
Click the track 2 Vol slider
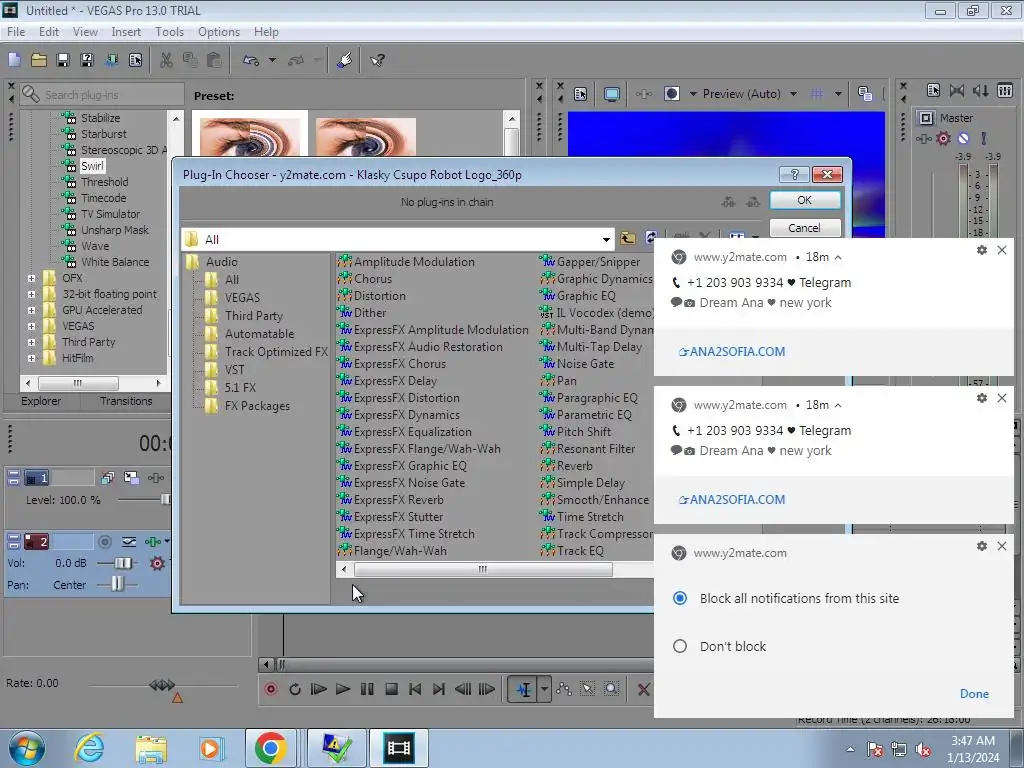(123, 563)
